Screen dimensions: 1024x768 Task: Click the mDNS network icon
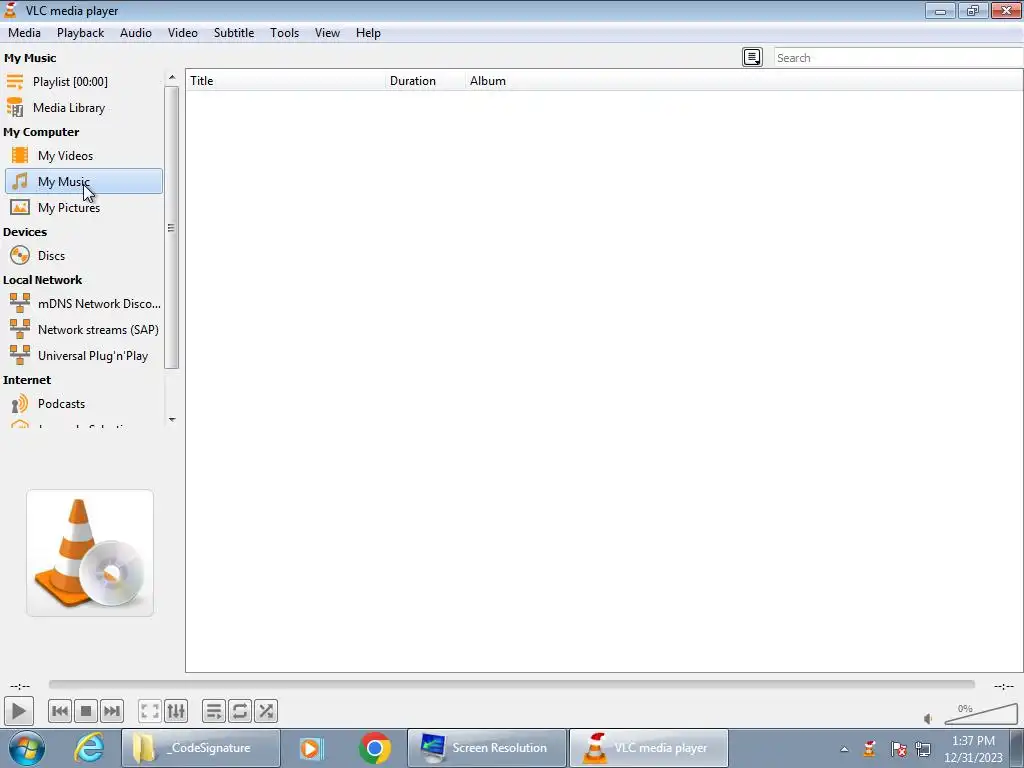coord(20,303)
